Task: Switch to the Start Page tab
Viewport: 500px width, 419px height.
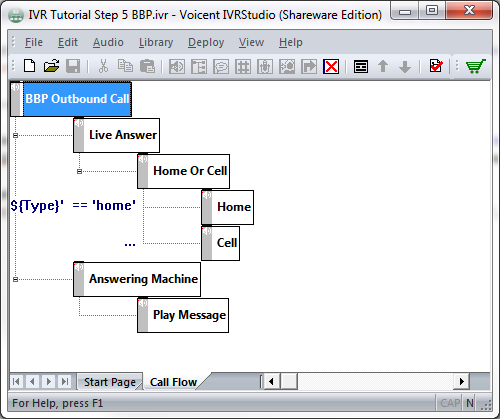Action: (x=110, y=382)
